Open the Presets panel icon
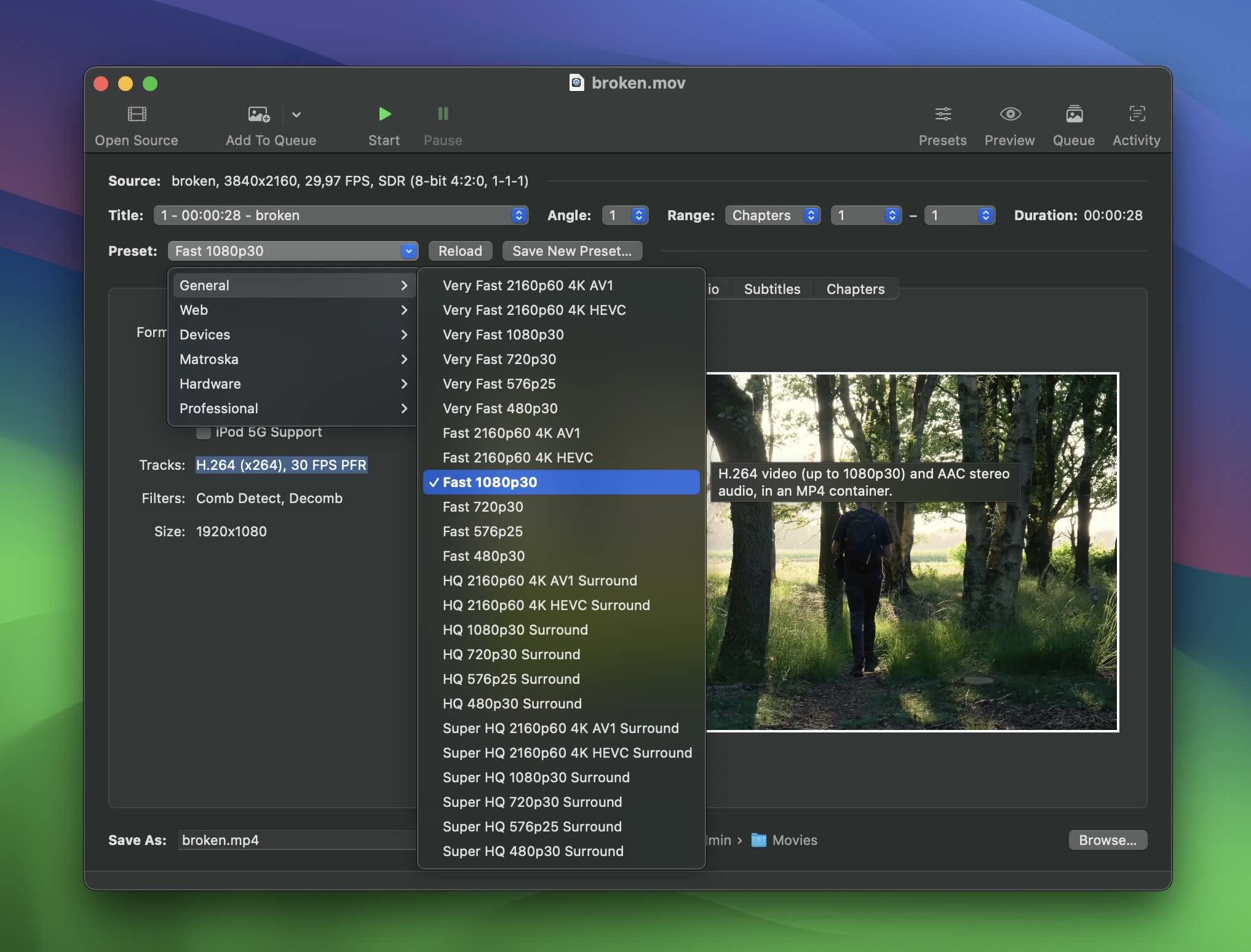This screenshot has height=952, width=1251. pos(943,114)
